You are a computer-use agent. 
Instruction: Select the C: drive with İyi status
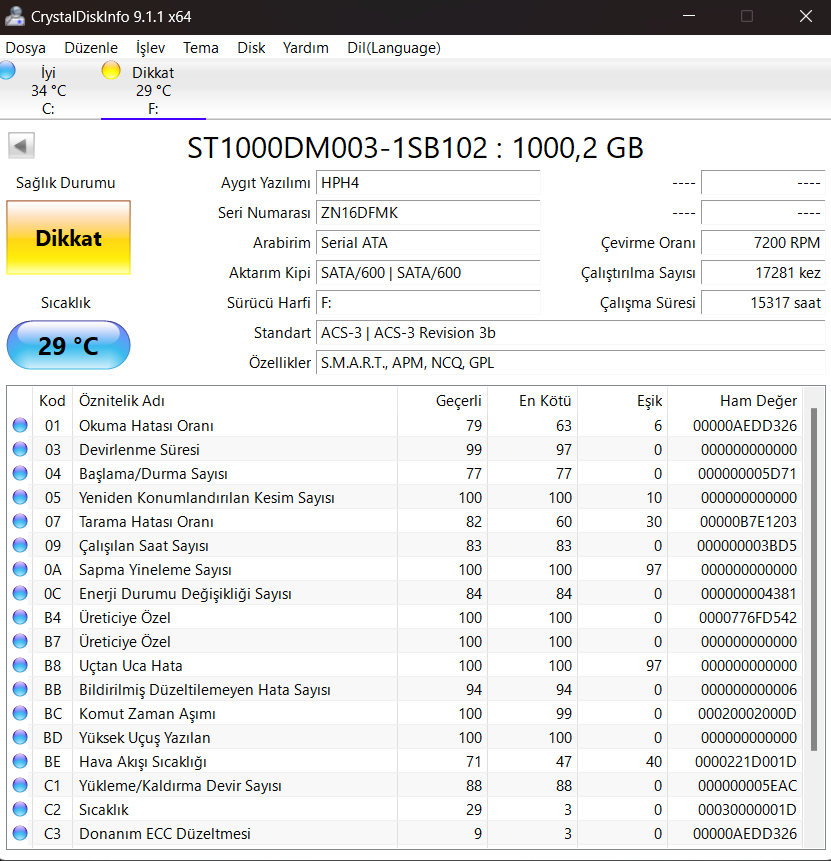coord(48,90)
